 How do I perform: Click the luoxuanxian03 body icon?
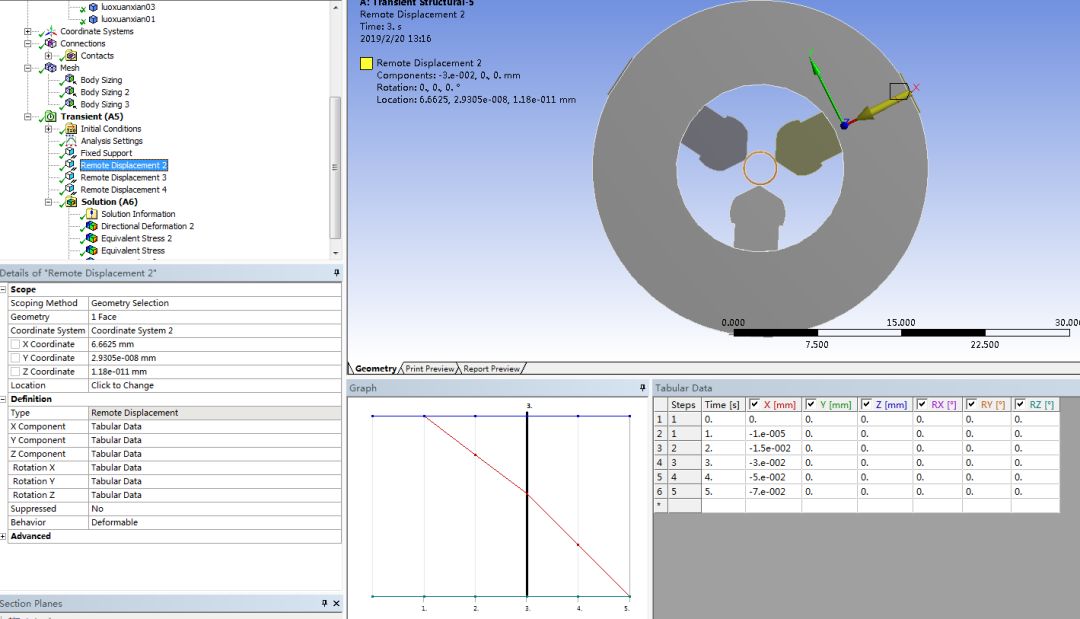[x=93, y=7]
